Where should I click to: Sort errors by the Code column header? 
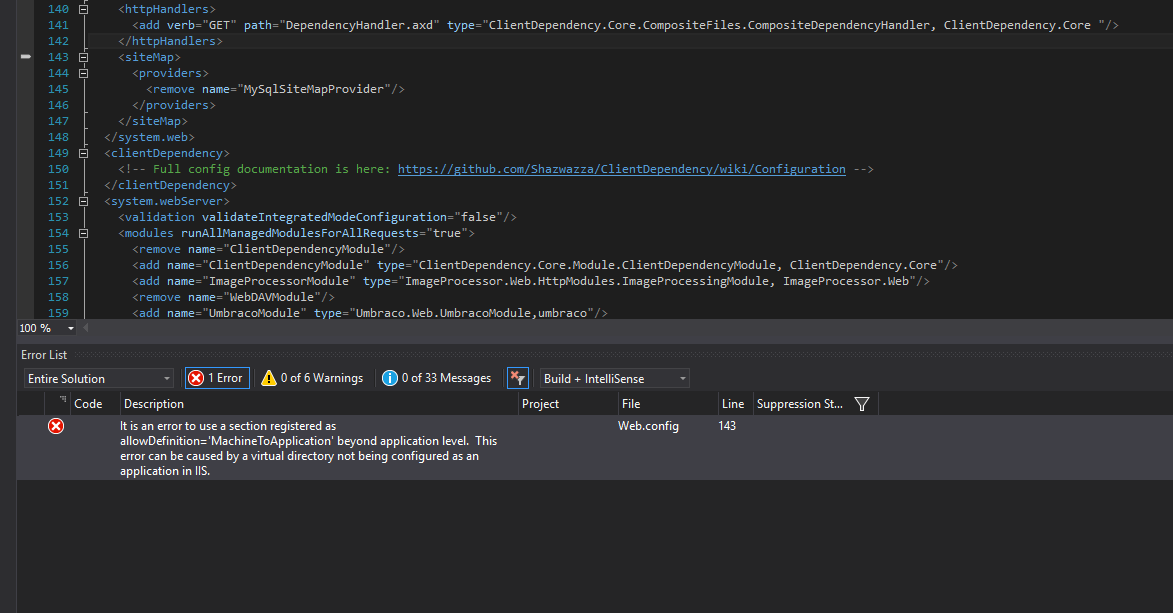(88, 403)
